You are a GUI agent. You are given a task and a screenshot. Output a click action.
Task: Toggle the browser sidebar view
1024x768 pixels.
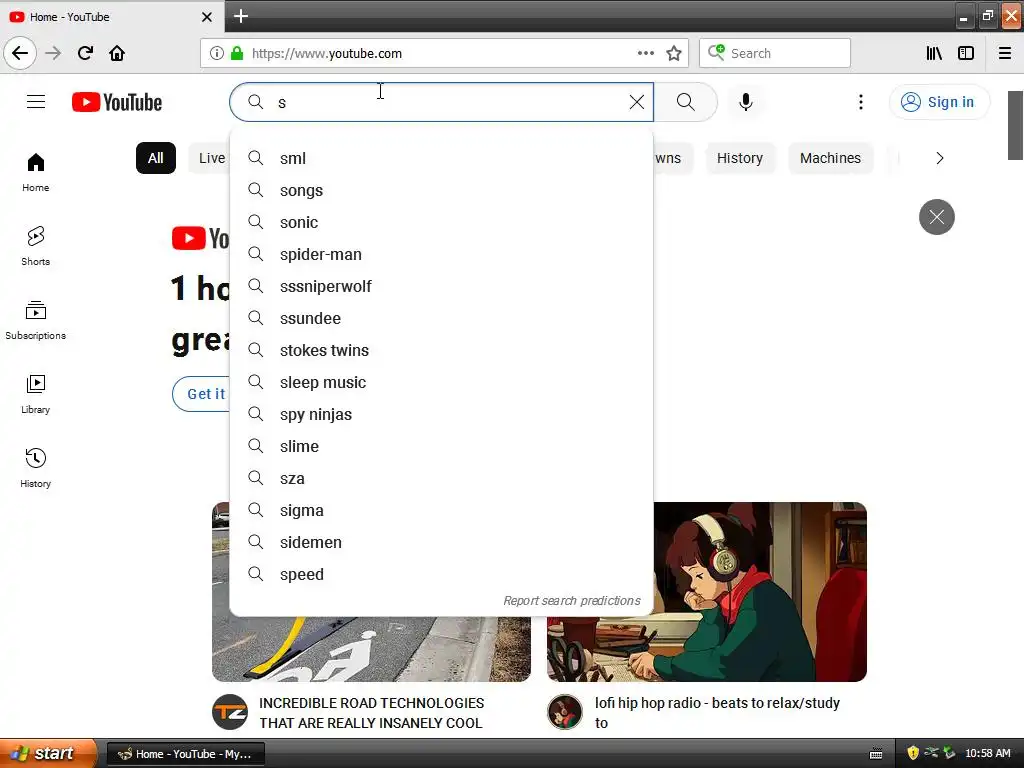[966, 53]
